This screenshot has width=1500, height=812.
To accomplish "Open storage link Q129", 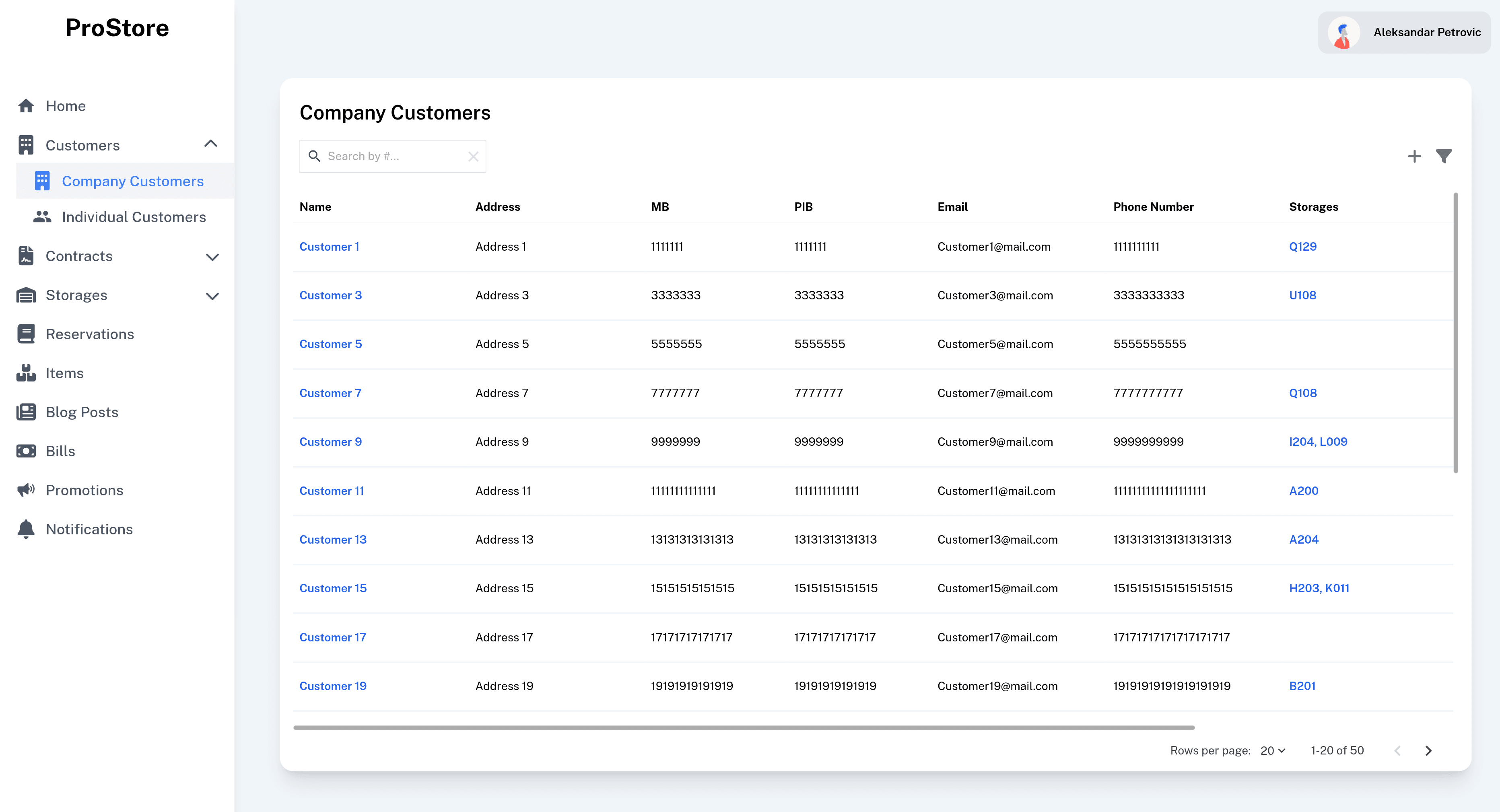I will click(1302, 246).
